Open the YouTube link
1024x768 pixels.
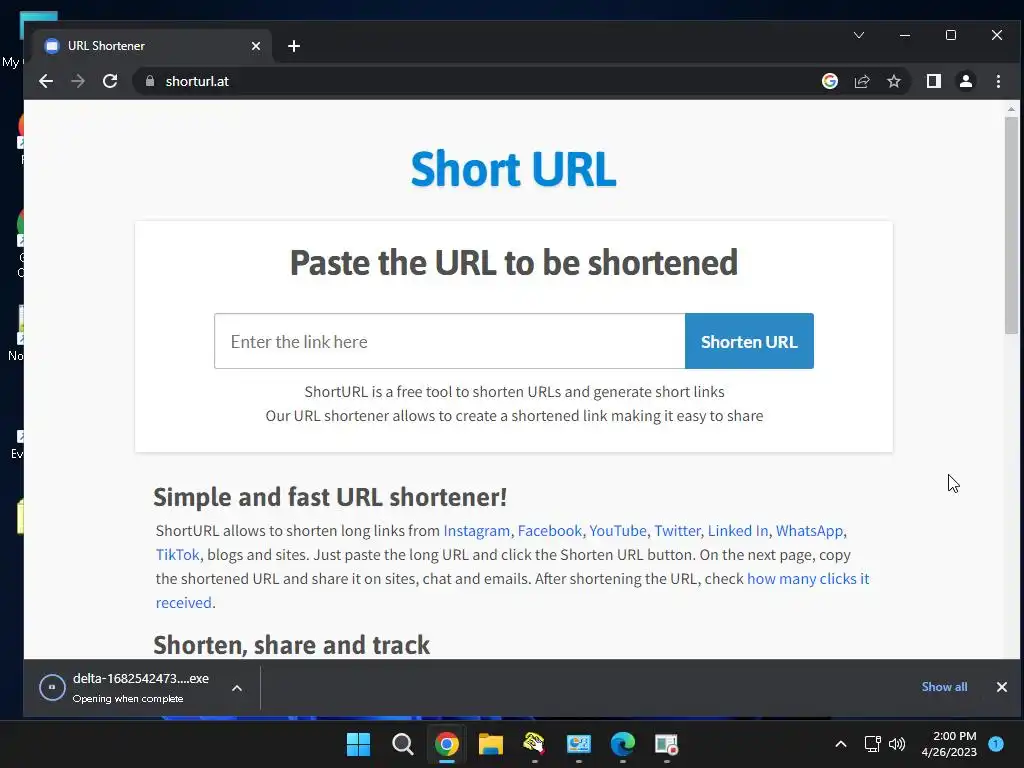pyautogui.click(x=618, y=530)
